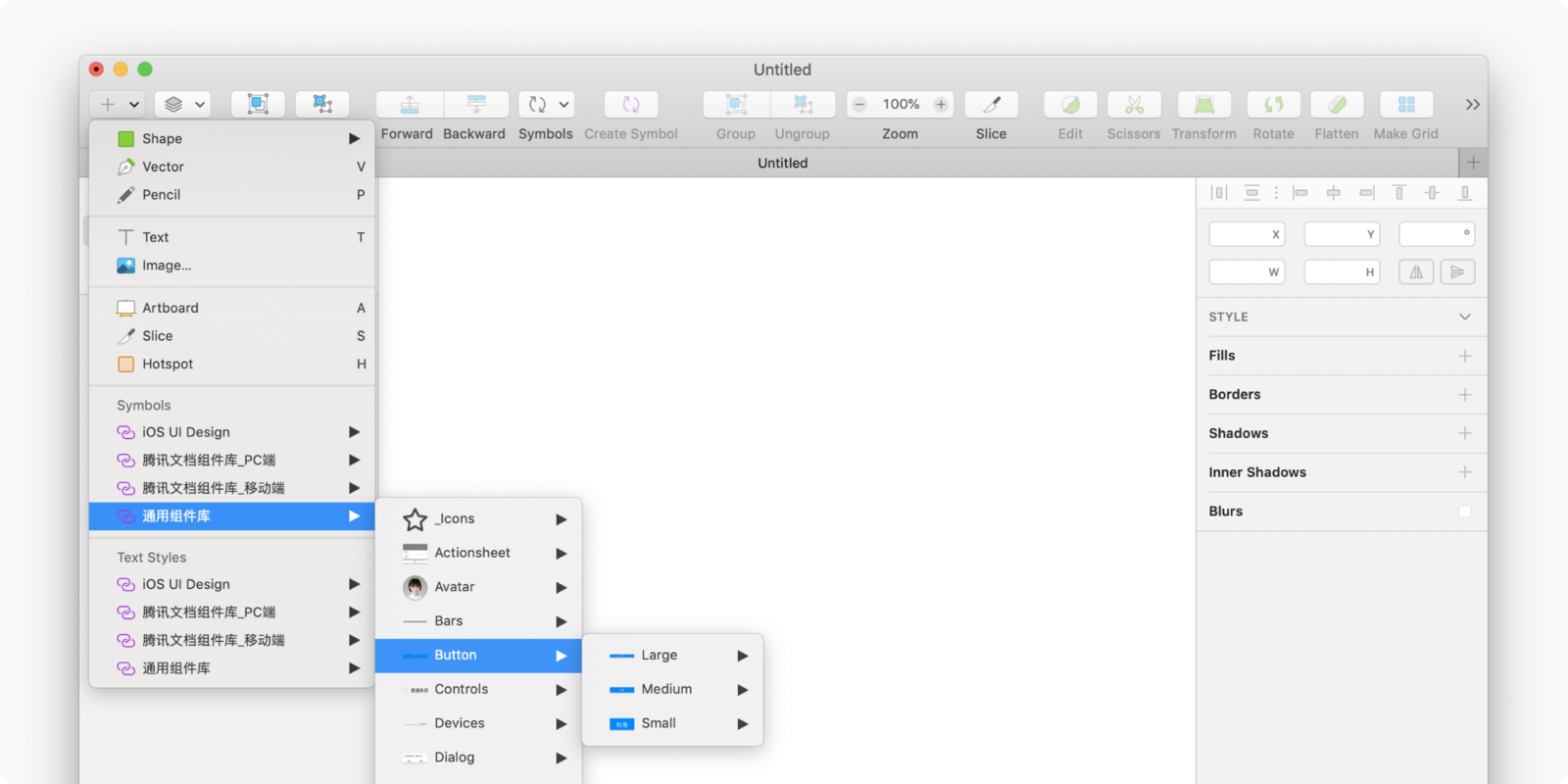Expand the toolbar overflow chevrons

click(x=1472, y=105)
